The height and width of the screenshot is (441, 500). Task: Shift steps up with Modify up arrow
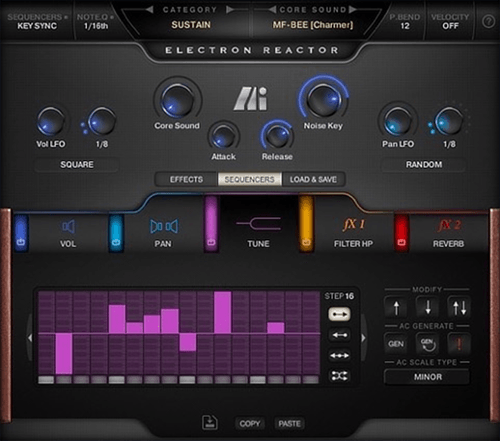(396, 307)
